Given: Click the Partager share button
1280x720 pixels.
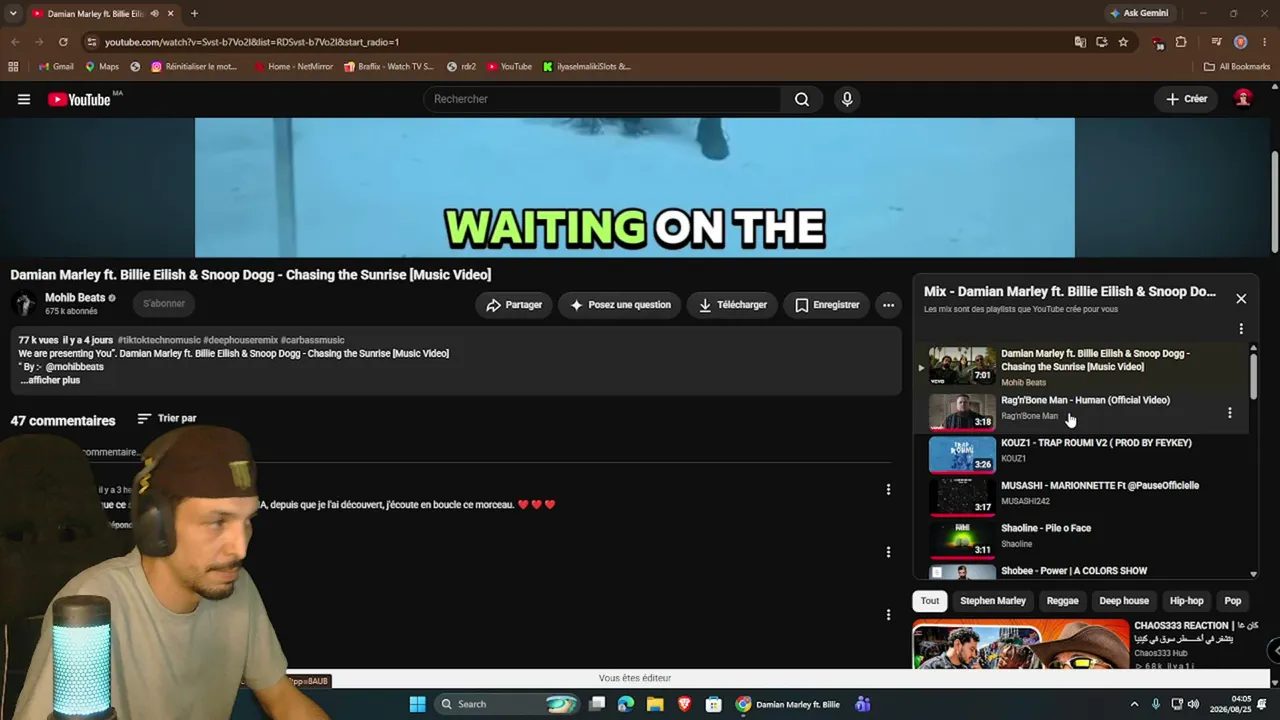Looking at the screenshot, I should 514,305.
